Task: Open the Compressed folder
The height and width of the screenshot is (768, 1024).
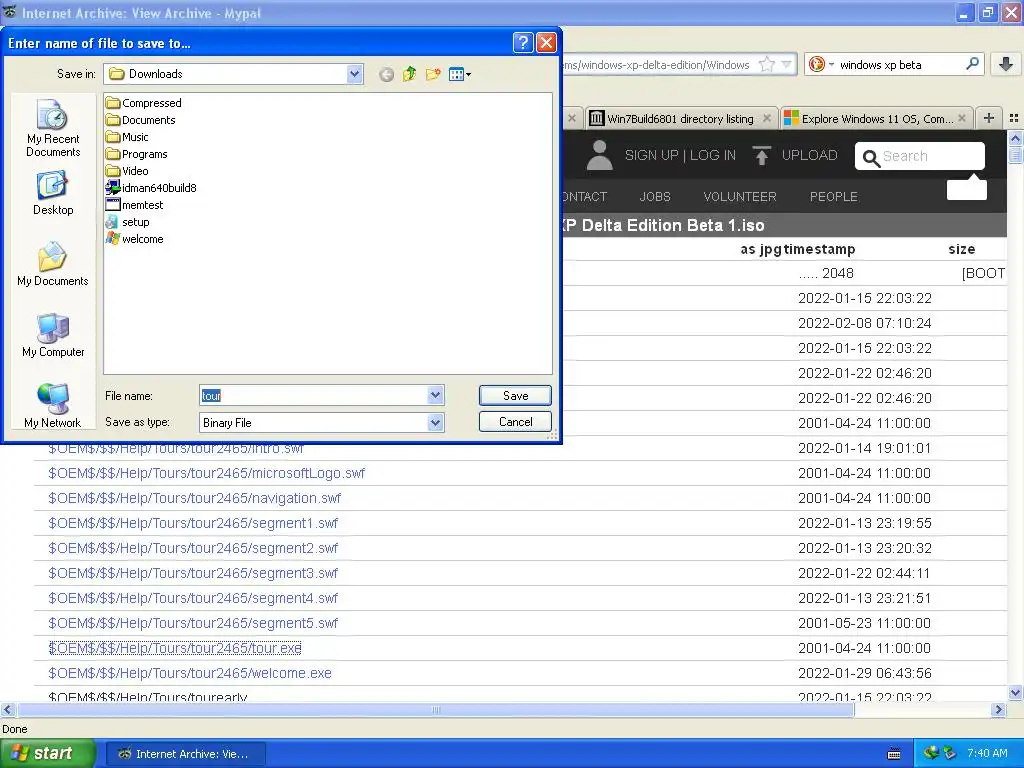Action: 144,103
